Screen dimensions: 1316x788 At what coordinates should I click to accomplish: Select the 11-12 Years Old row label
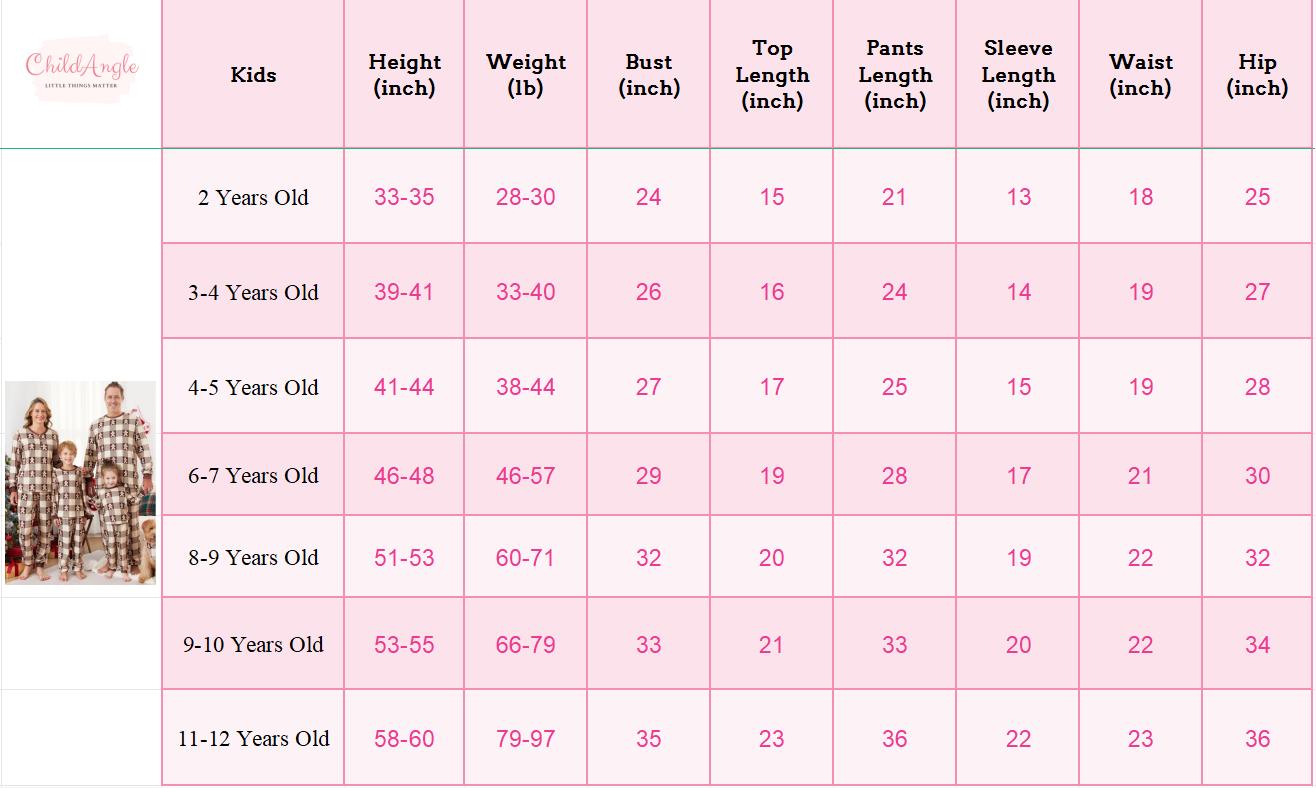(253, 738)
